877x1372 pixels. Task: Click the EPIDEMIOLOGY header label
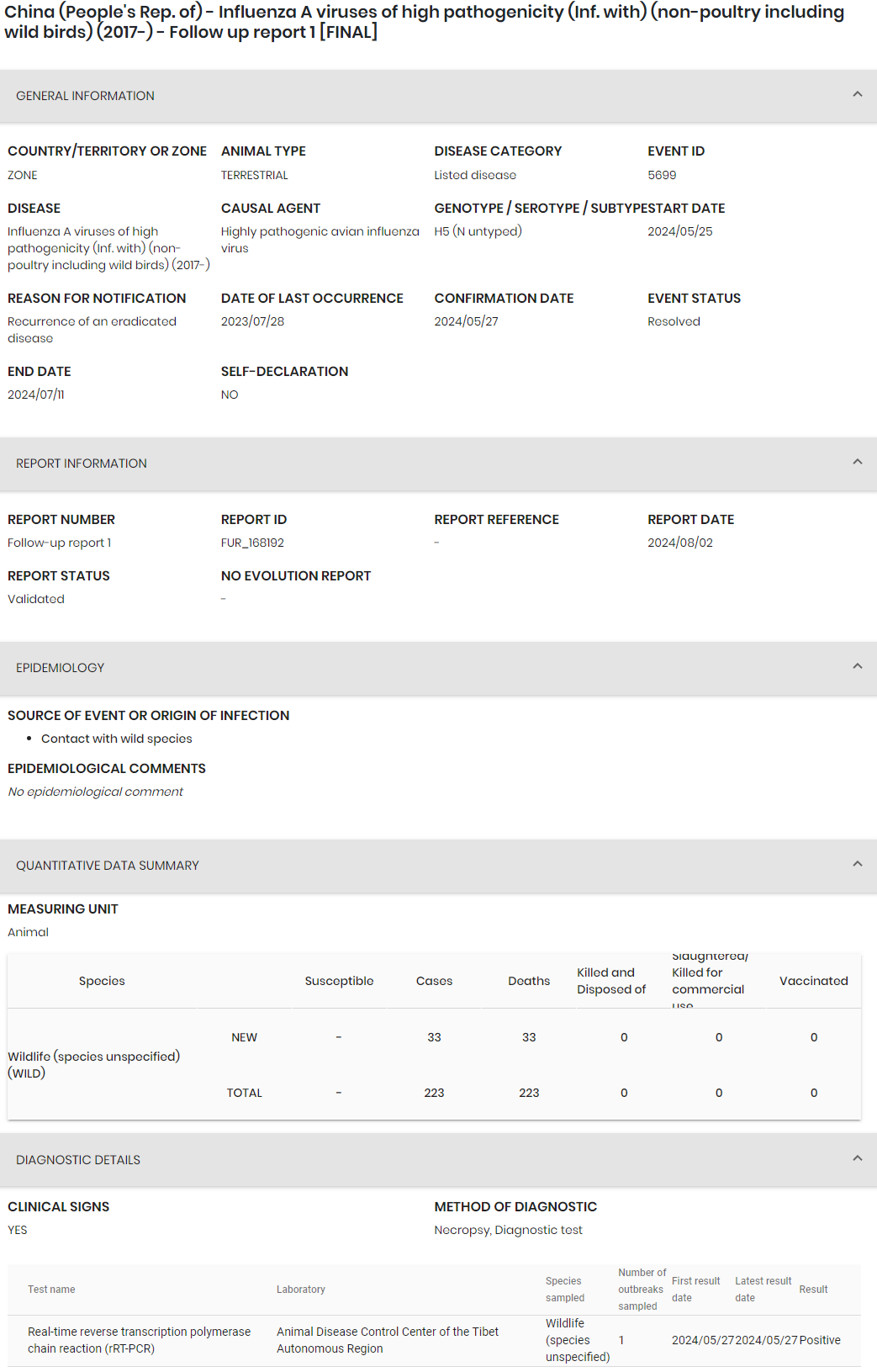pos(61,668)
